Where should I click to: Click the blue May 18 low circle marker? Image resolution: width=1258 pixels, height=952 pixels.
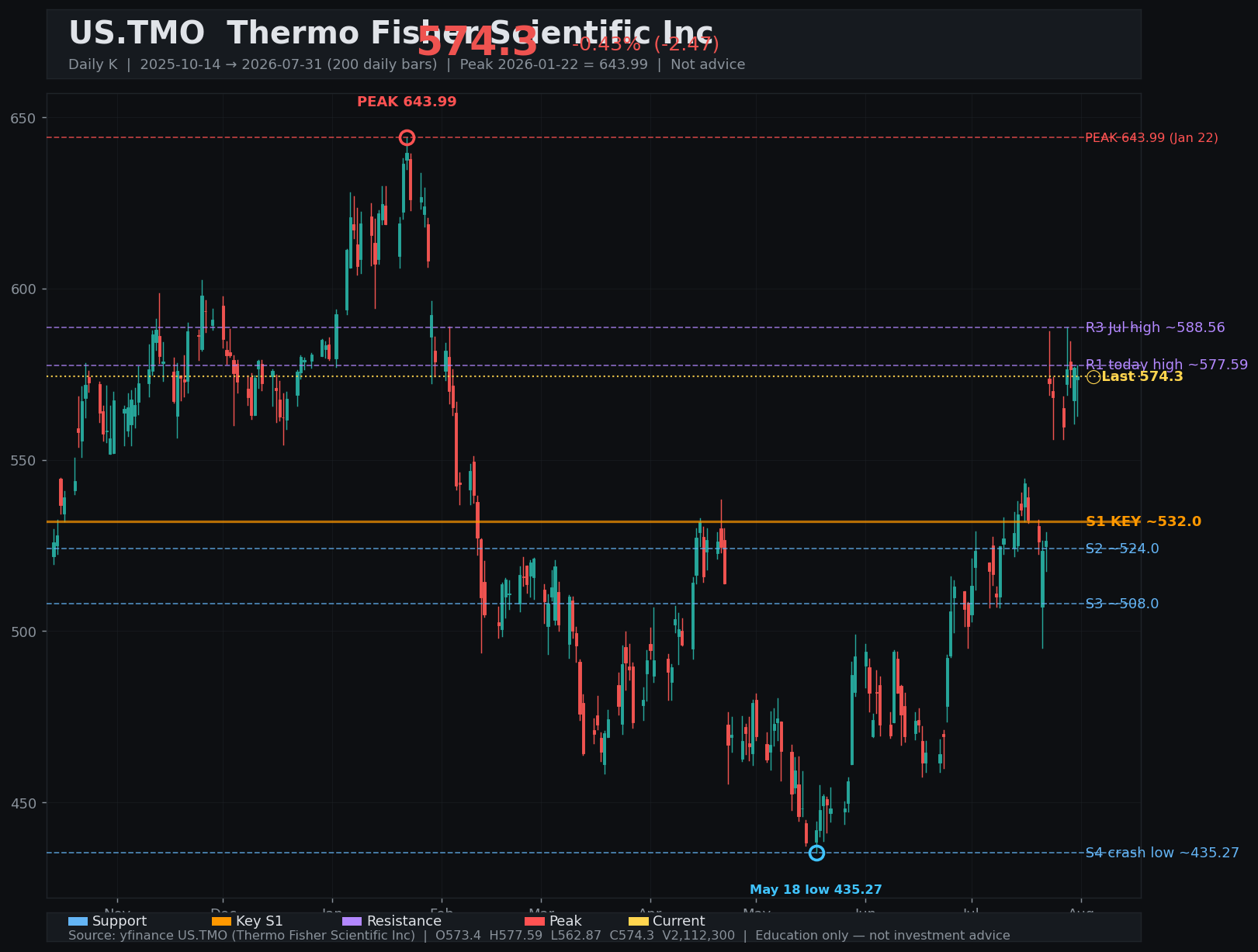pos(816,853)
